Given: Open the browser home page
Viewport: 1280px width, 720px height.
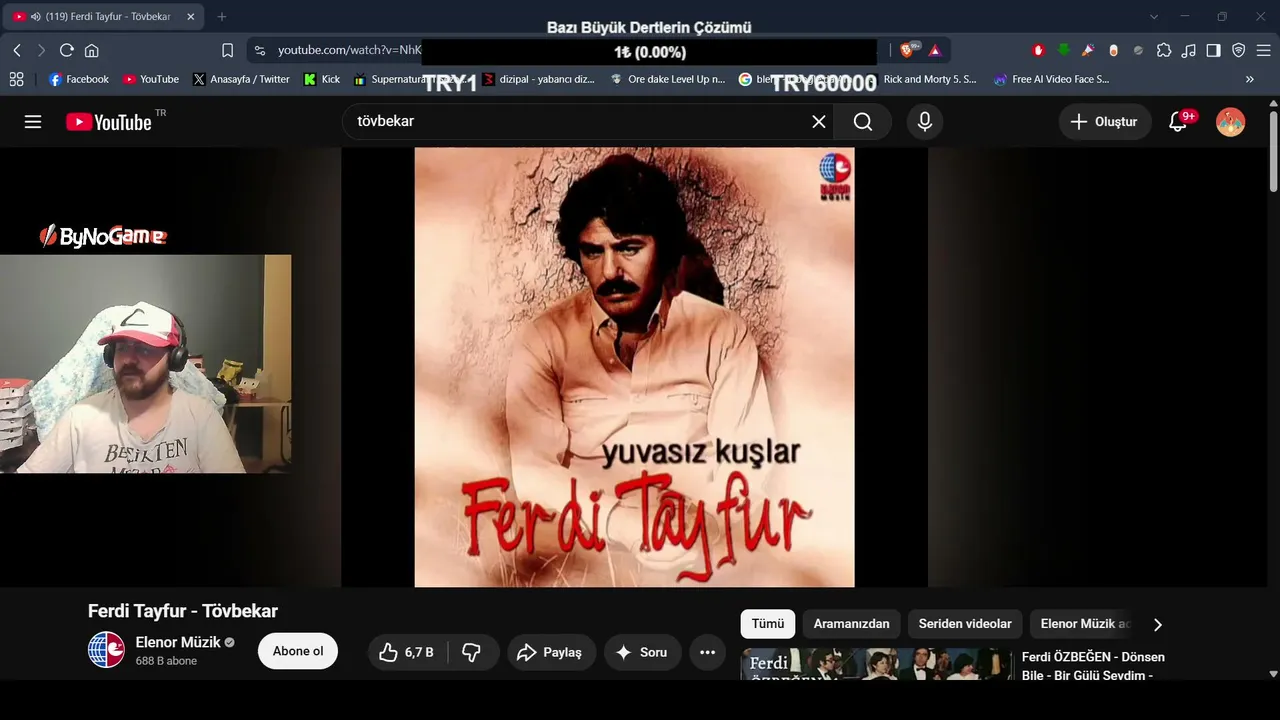Looking at the screenshot, I should click(x=92, y=50).
